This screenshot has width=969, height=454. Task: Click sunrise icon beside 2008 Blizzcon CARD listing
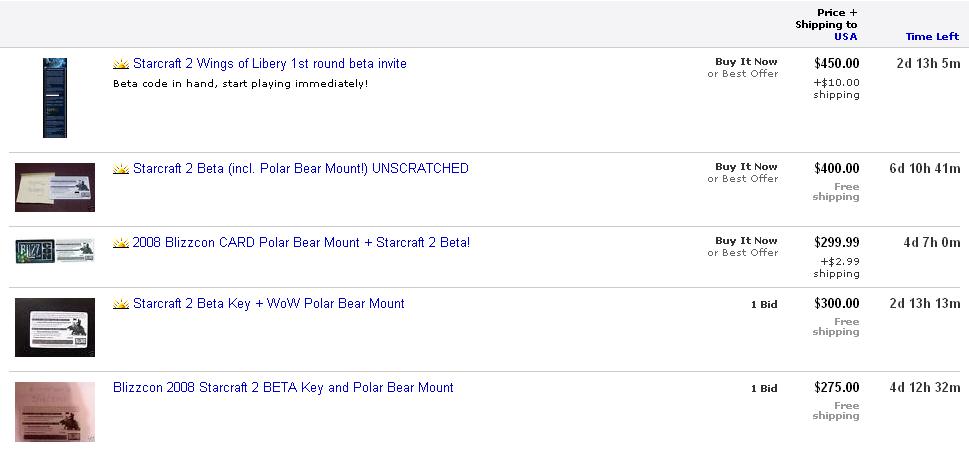121,243
